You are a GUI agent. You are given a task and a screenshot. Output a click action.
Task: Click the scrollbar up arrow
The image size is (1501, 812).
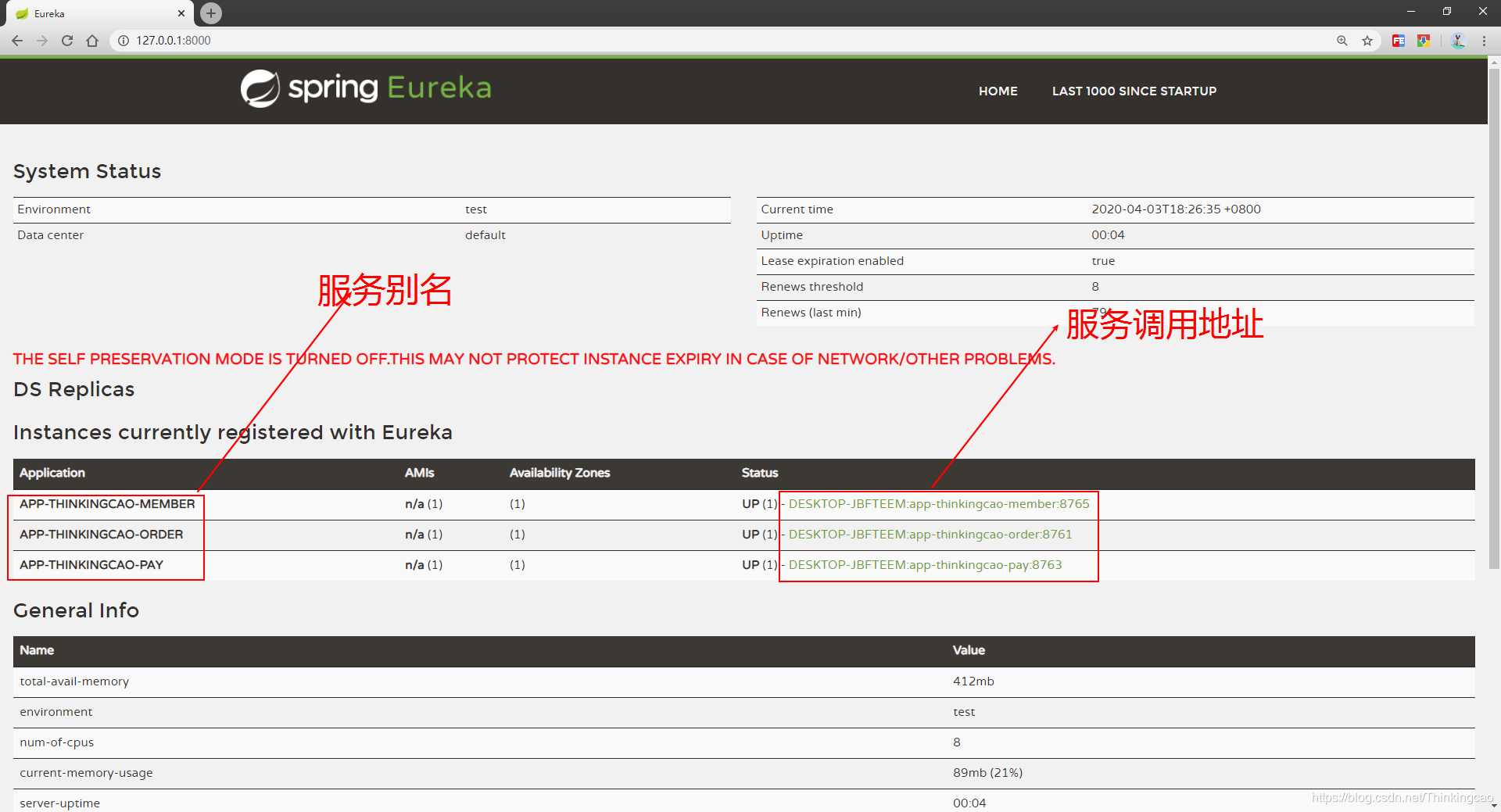point(1494,62)
